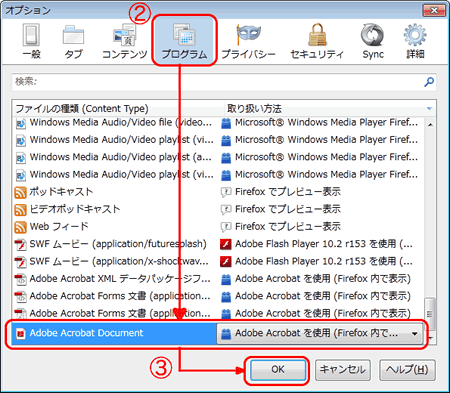Open the コンテンツ (Content) panel
Screen dimensions: 450x393
[x=124, y=41]
